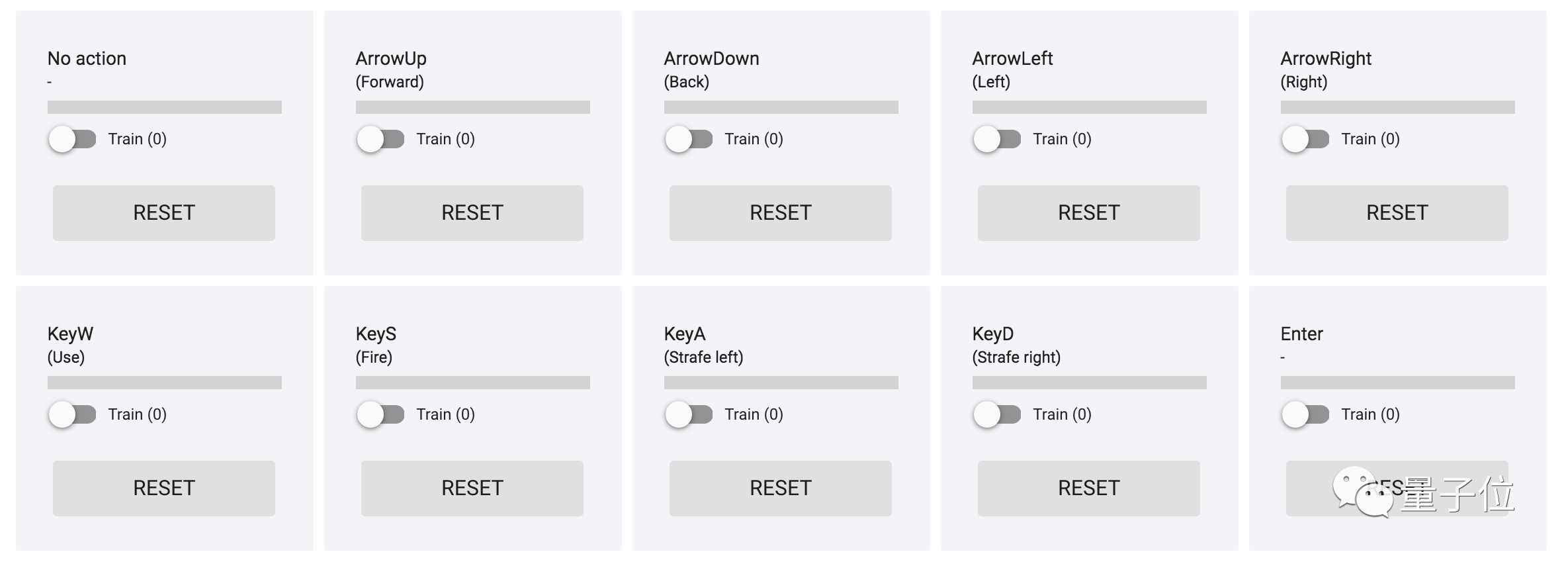Image resolution: width=1568 pixels, height=564 pixels.
Task: Switch on training for ArrowLeft (Left)
Action: pyautogui.click(x=997, y=139)
